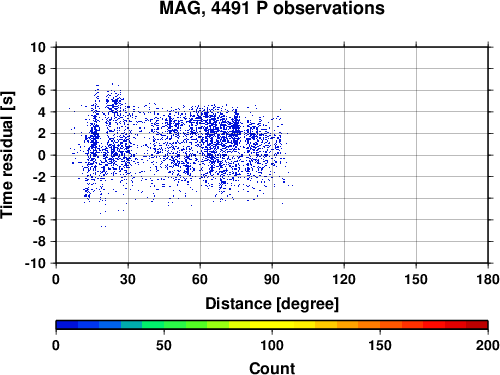Click the 'Distance [degree]' axis label
The height and width of the screenshot is (375, 500).
[272, 304]
